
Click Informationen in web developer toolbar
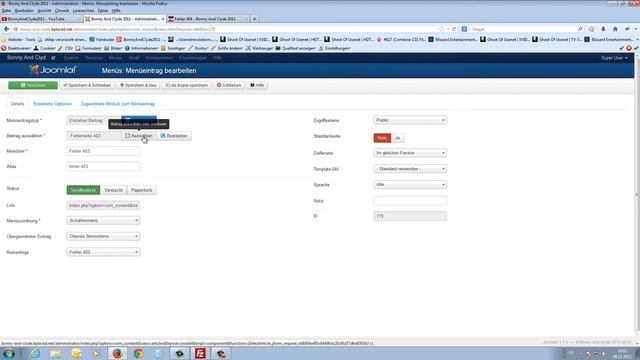pos(142,48)
